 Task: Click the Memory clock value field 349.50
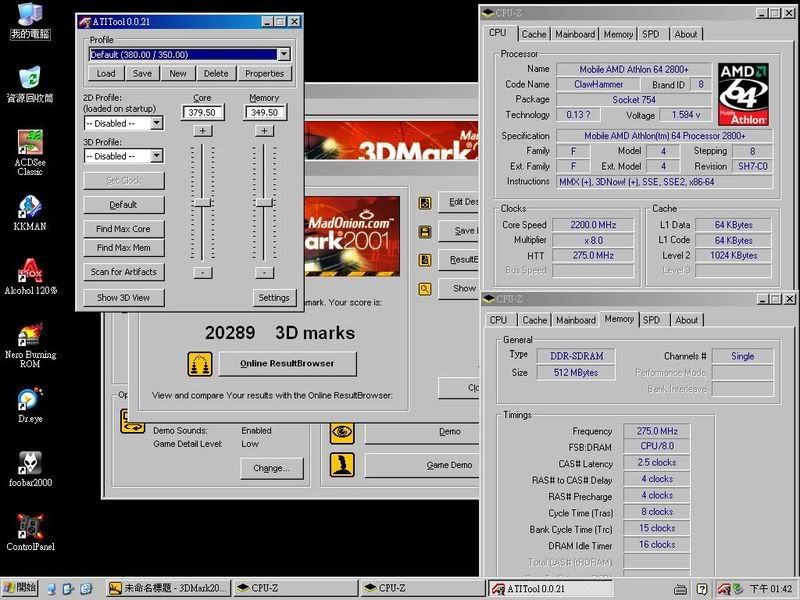264,112
